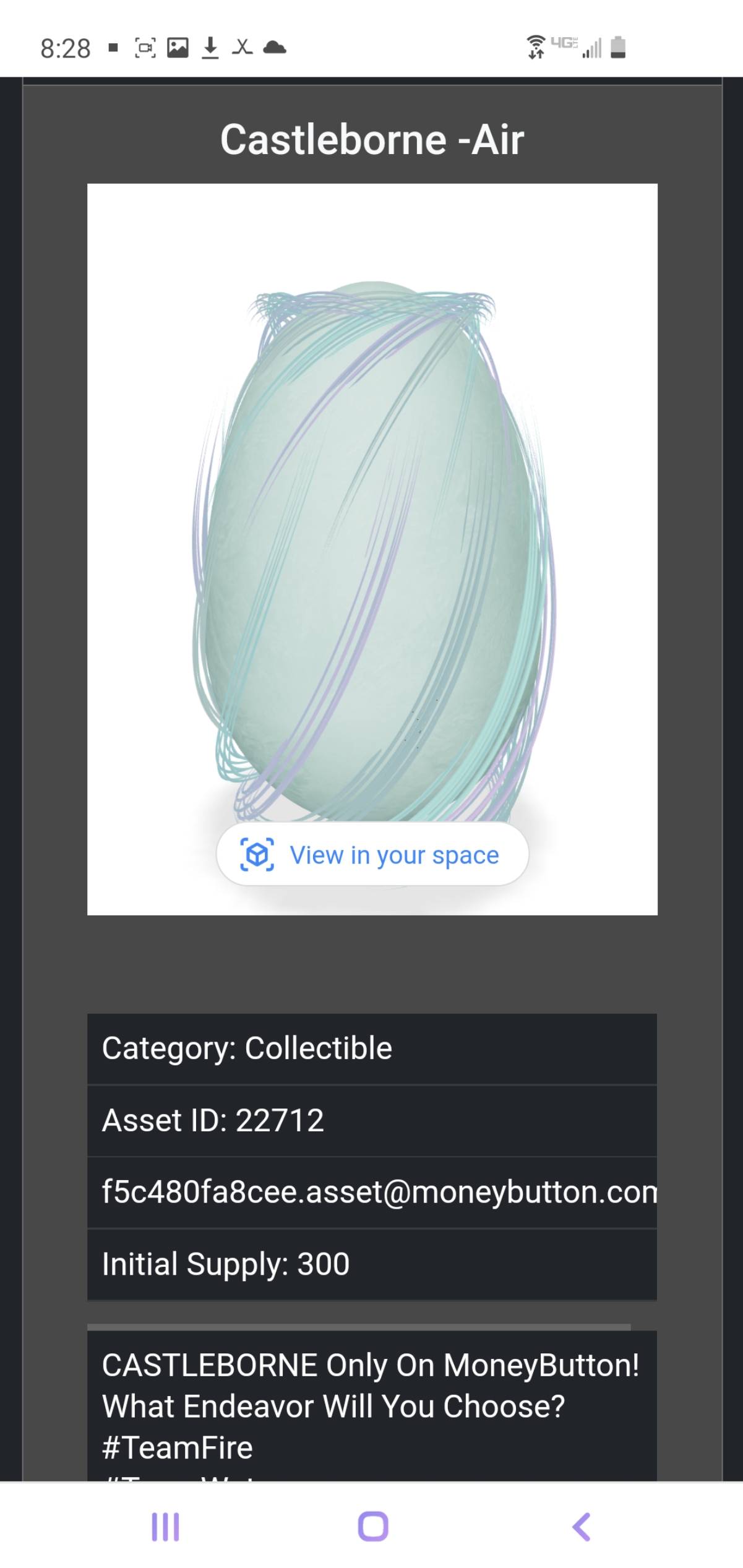
Task: Open the recent apps navigation icon
Action: tap(165, 1527)
